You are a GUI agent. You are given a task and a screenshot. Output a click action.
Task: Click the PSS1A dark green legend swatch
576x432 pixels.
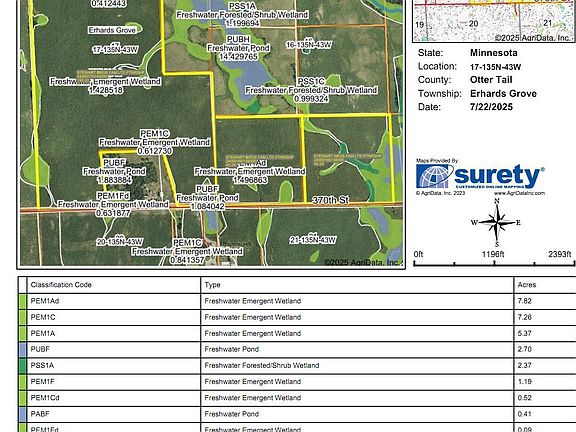coord(23,366)
